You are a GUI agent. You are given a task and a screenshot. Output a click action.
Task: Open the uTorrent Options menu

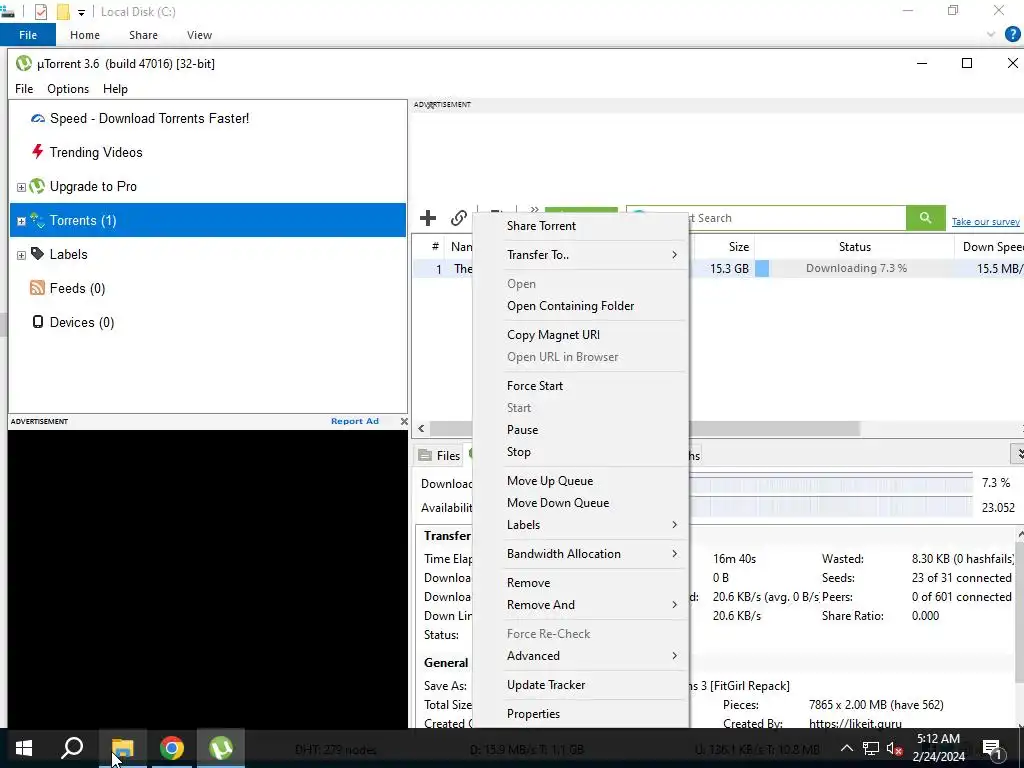pos(68,89)
